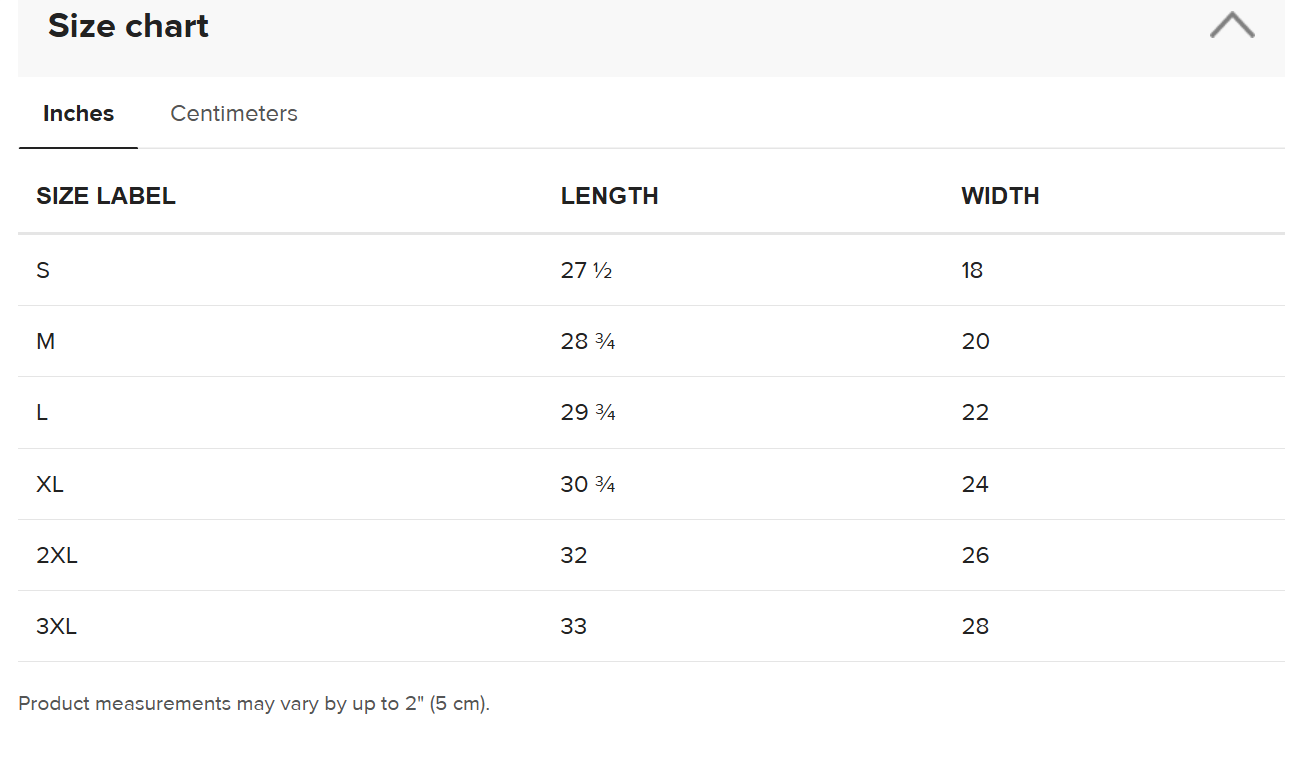Click the width value 24
The width and height of the screenshot is (1315, 781).
[975, 484]
